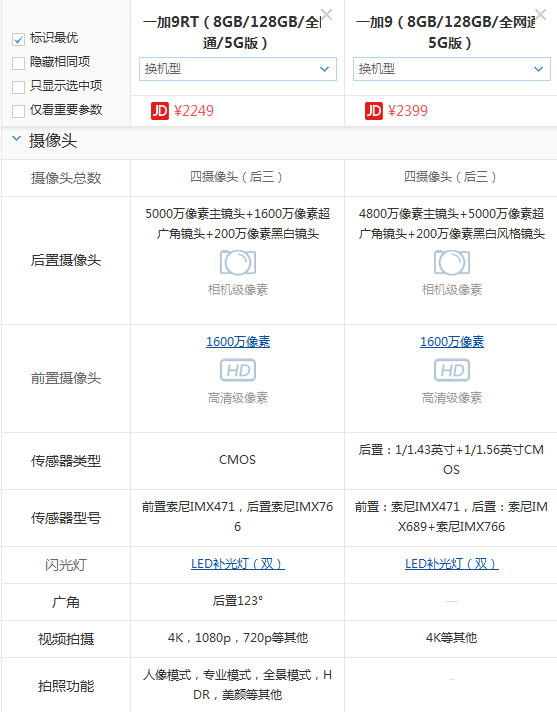
Task: Check the 仅看重要参数 option
Action: tap(18, 111)
